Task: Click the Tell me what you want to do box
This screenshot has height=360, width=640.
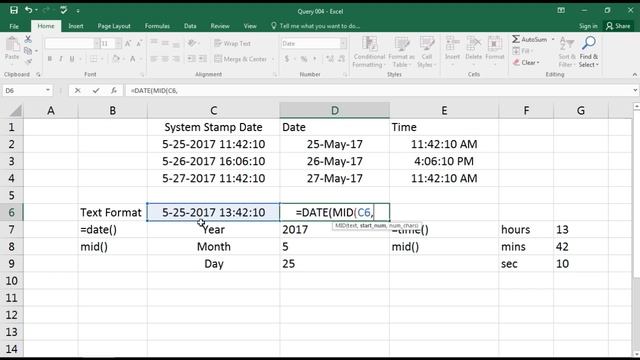Action: 315,26
